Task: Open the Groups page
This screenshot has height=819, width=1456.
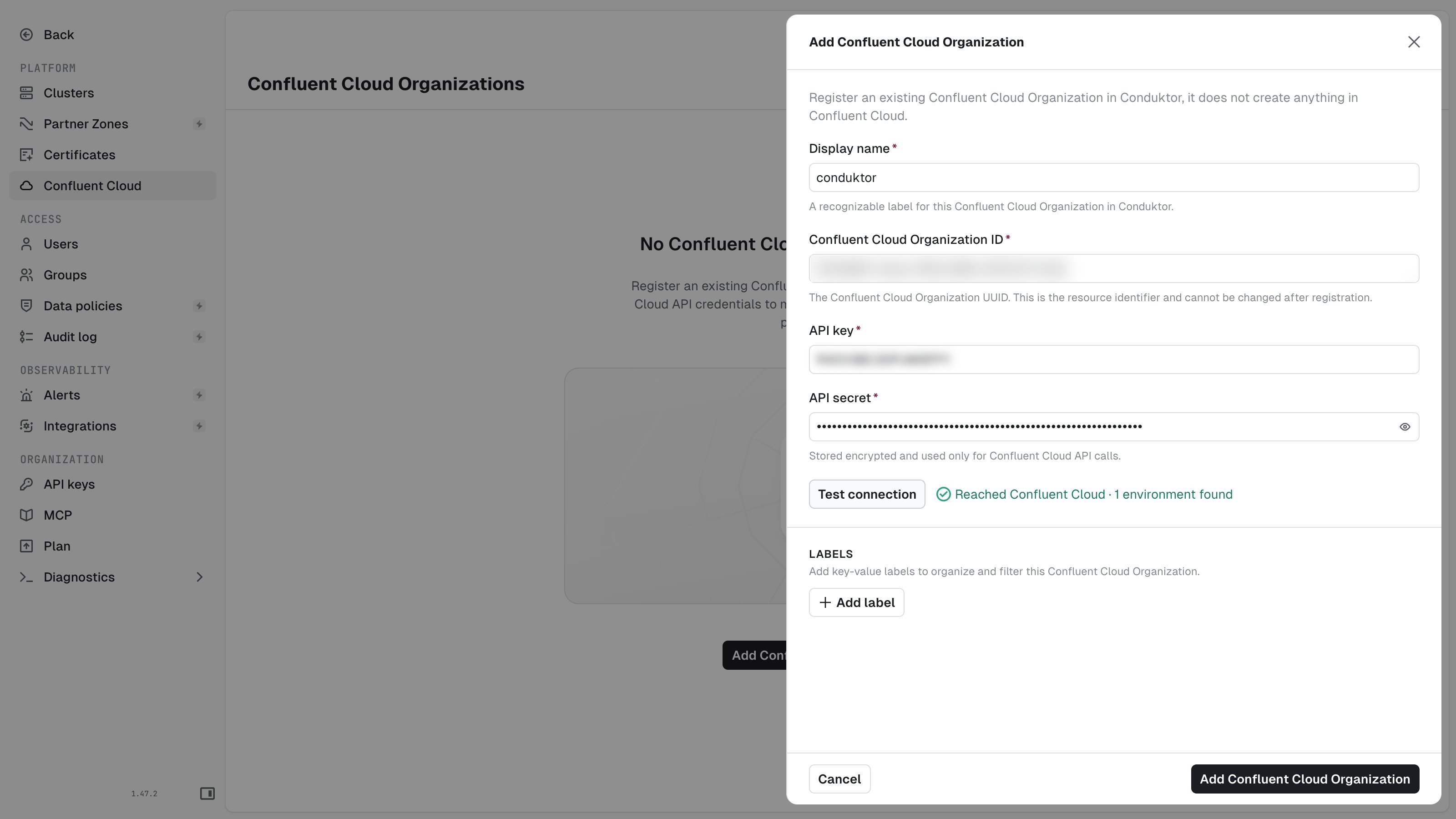Action: [x=112, y=275]
